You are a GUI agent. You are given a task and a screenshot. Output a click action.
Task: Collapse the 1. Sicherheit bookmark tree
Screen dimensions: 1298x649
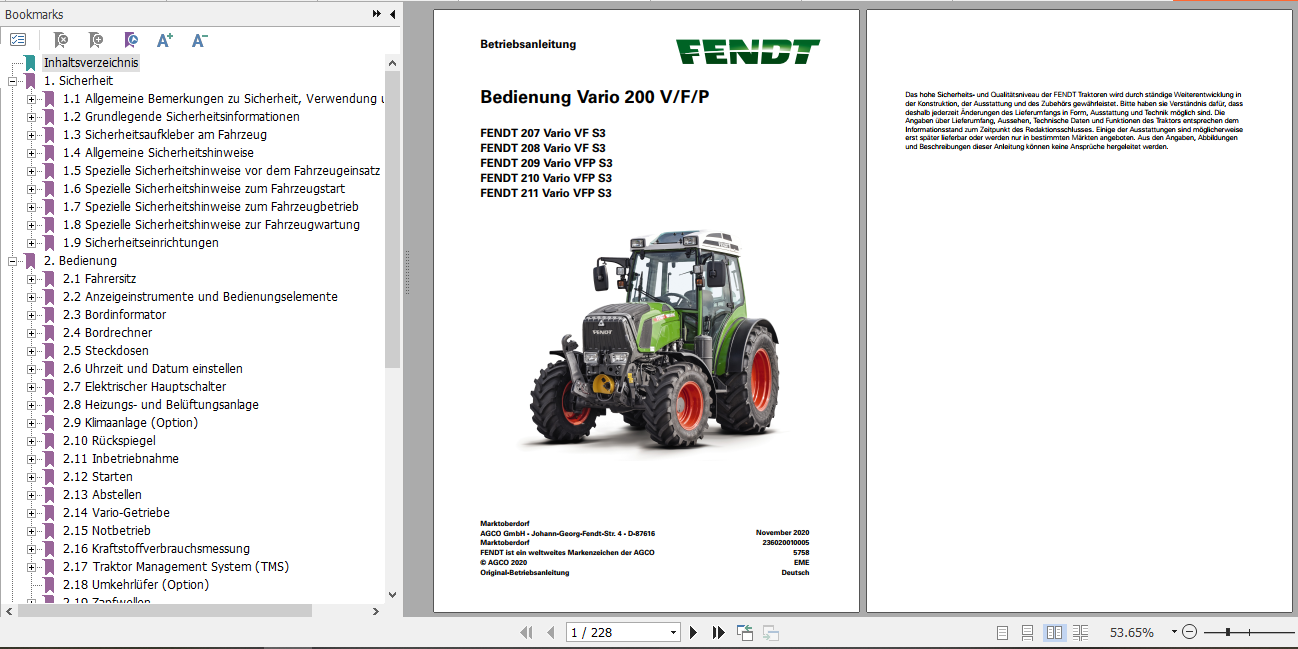tap(13, 81)
